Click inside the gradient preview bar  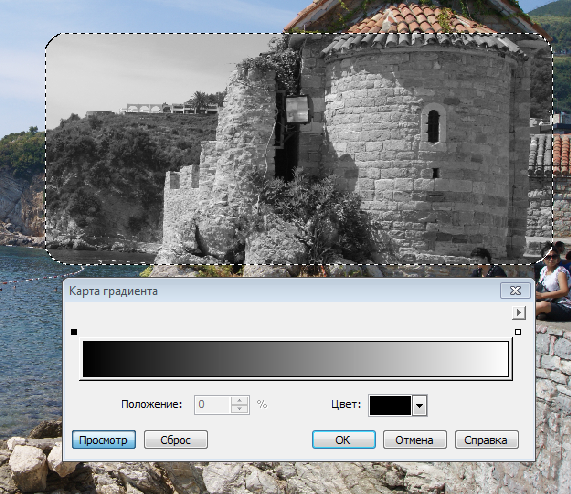coord(296,359)
